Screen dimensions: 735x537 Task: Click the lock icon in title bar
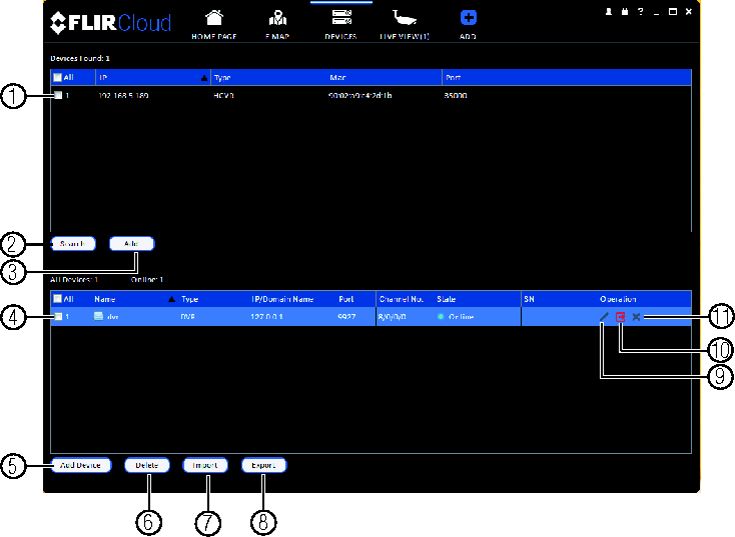coord(624,12)
